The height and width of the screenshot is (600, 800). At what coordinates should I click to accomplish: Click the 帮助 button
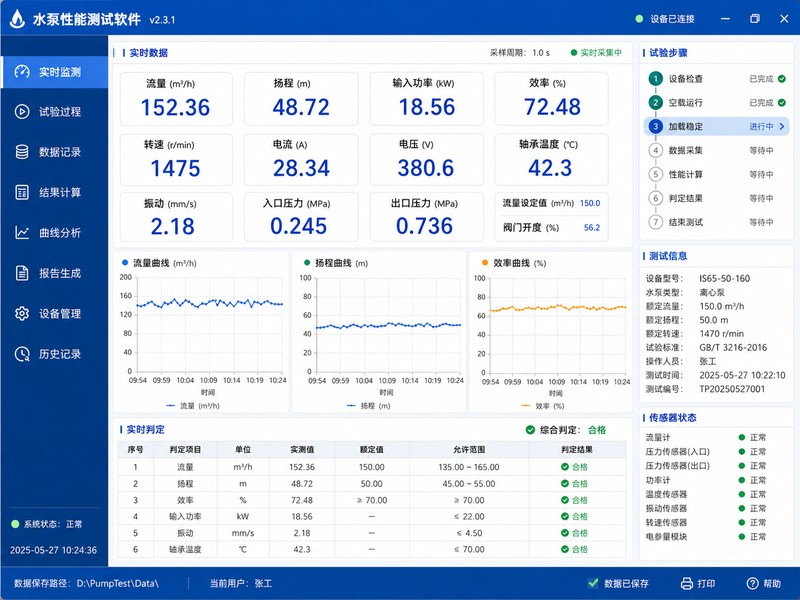pyautogui.click(x=764, y=583)
